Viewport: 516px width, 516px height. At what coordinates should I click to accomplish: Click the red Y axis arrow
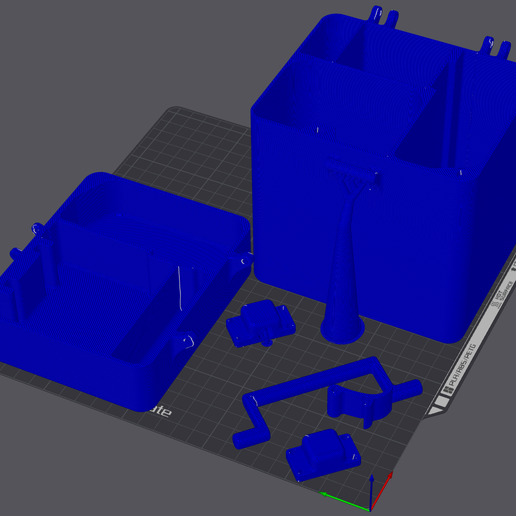tap(382, 490)
